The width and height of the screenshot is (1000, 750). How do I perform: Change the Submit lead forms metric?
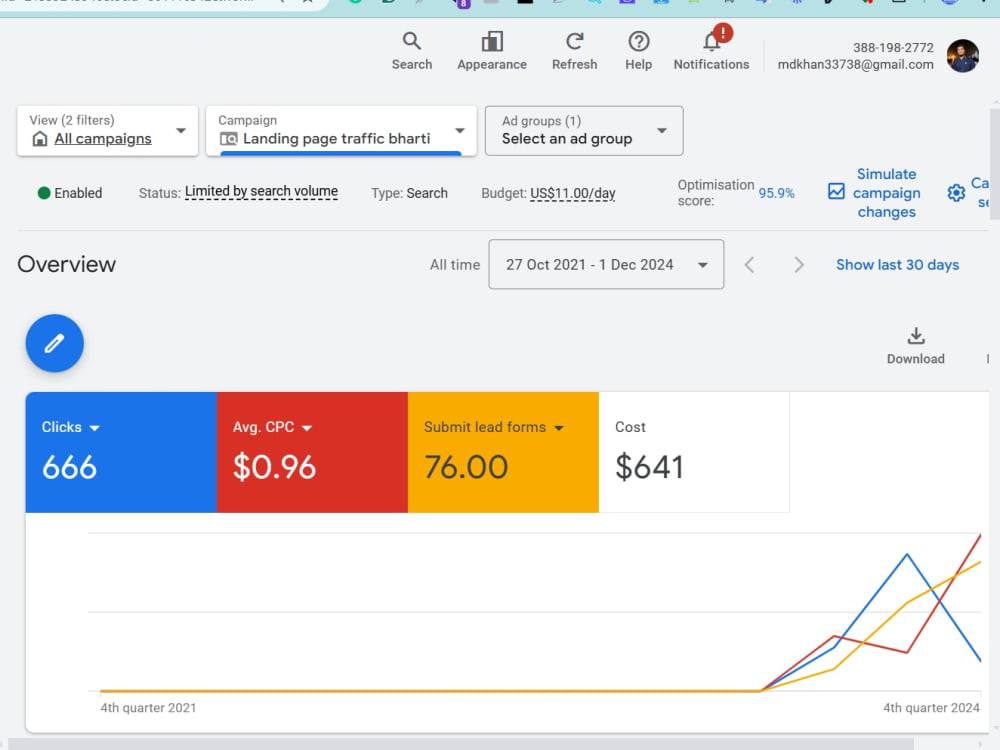(x=494, y=427)
